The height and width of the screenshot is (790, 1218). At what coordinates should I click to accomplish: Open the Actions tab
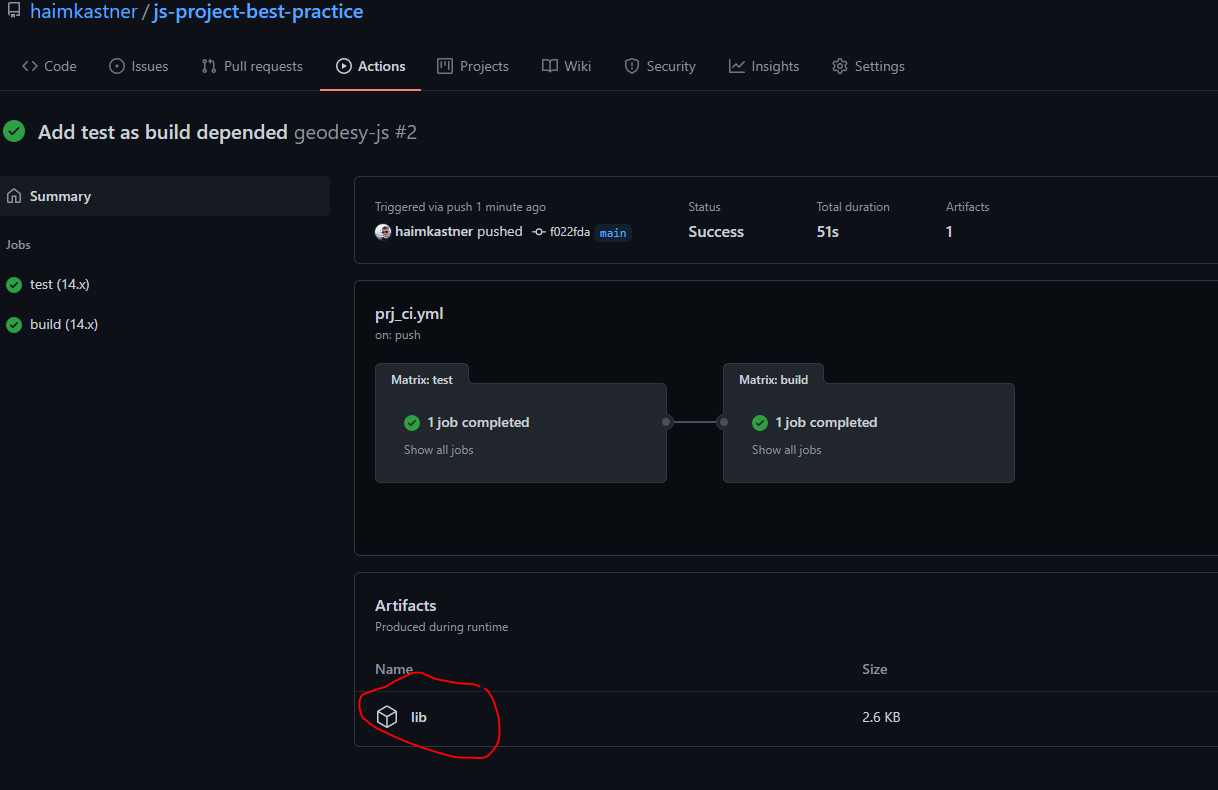371,66
